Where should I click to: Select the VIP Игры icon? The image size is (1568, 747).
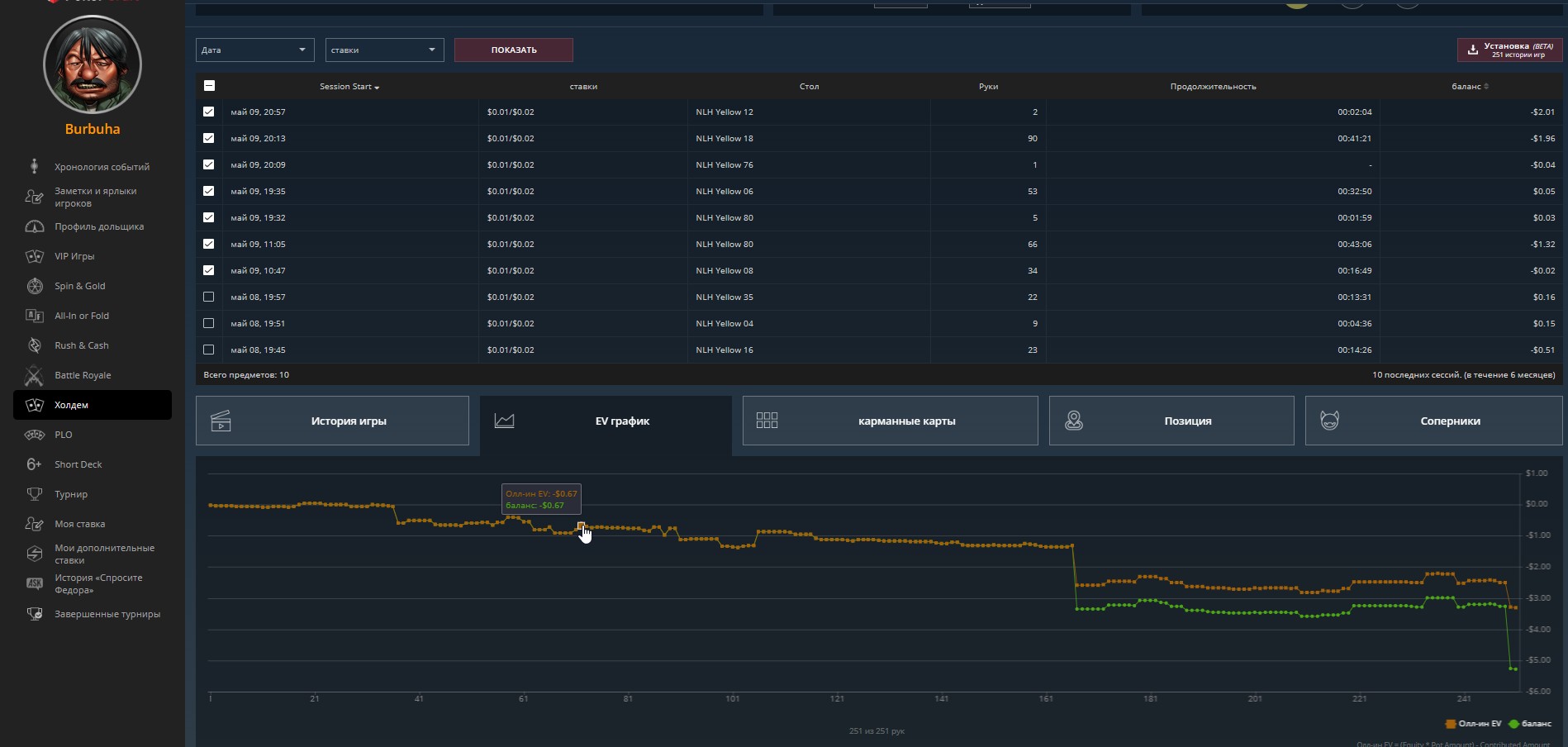(x=34, y=256)
